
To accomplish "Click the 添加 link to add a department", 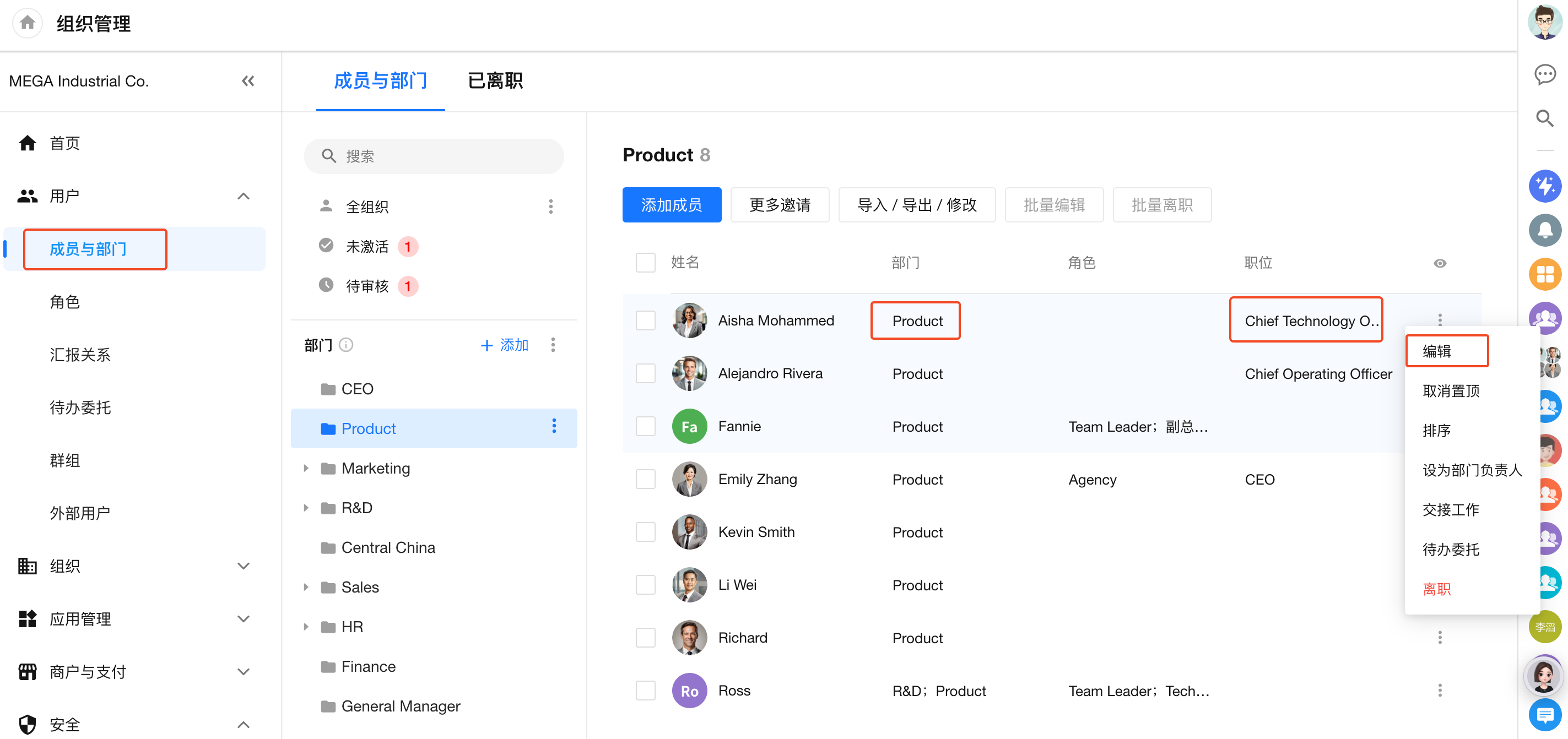I will pyautogui.click(x=505, y=345).
